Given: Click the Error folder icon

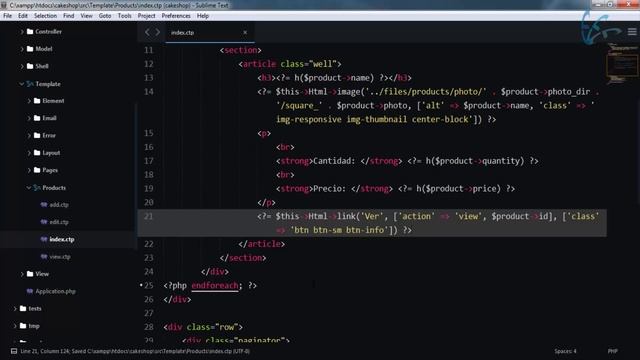Looking at the screenshot, I should (x=37, y=135).
